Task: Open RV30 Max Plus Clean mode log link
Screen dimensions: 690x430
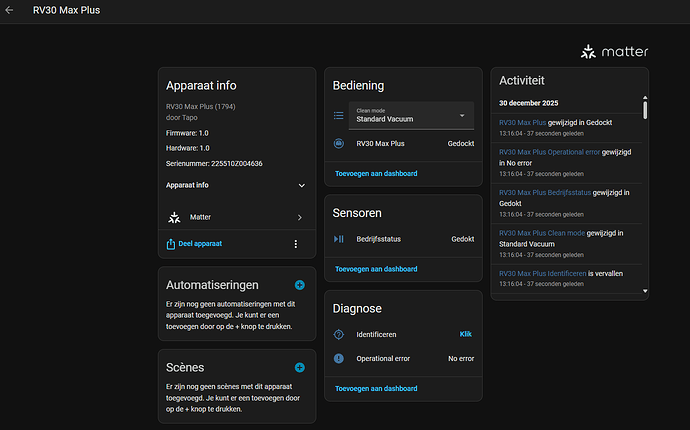Action: pos(542,233)
